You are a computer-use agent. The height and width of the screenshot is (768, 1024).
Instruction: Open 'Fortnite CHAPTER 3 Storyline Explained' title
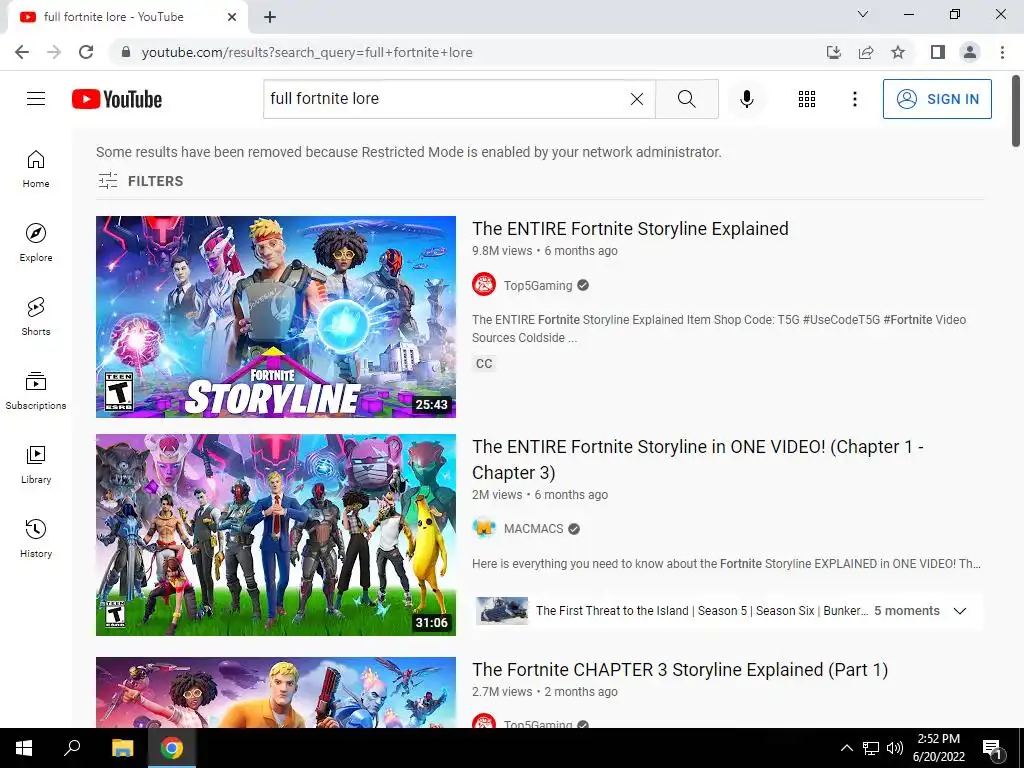coord(680,669)
